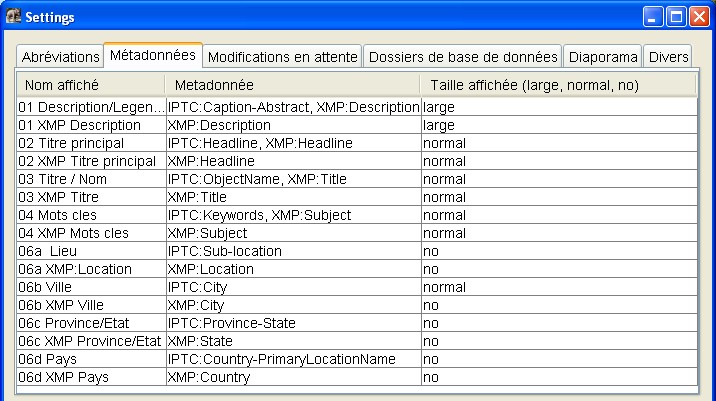
Task: Select the 06d Pays cell
Action: point(91,359)
